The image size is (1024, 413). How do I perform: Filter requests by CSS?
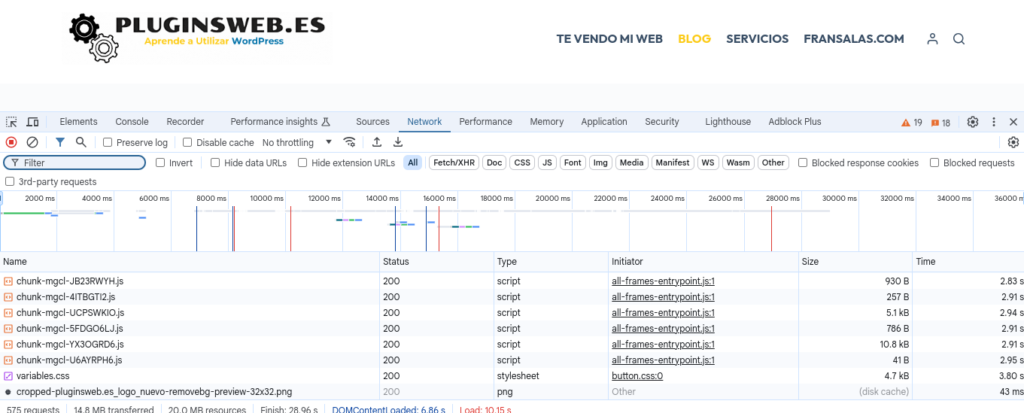[522, 163]
